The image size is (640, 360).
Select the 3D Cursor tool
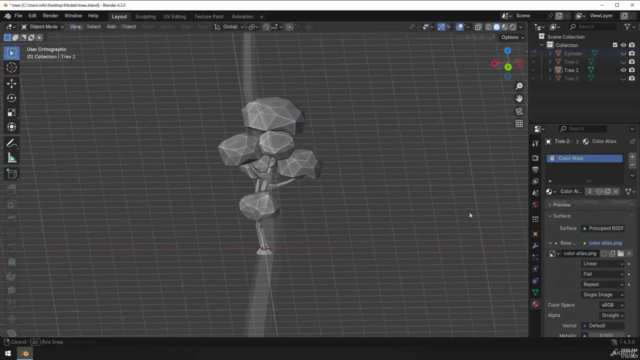(x=11, y=68)
